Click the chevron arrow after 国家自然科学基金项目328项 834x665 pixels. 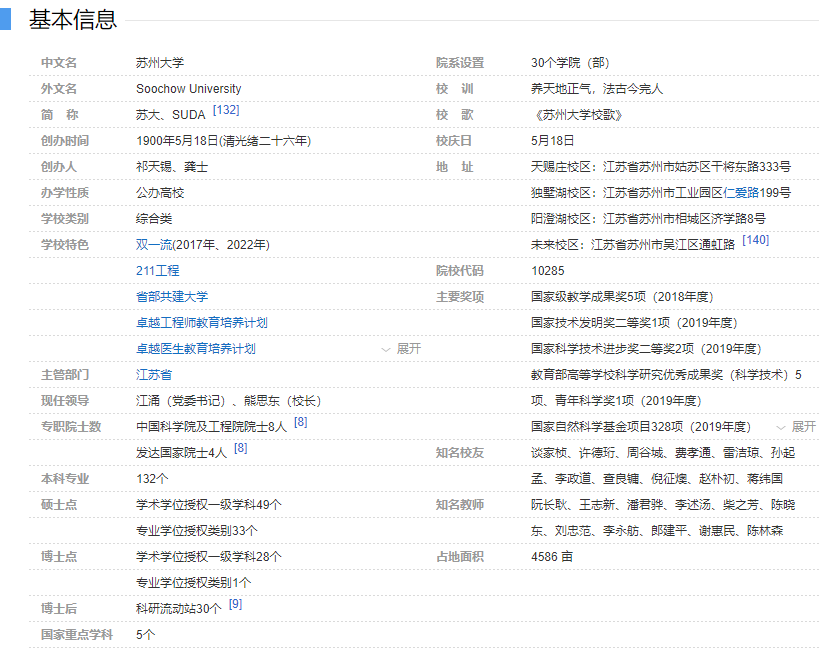coord(782,427)
